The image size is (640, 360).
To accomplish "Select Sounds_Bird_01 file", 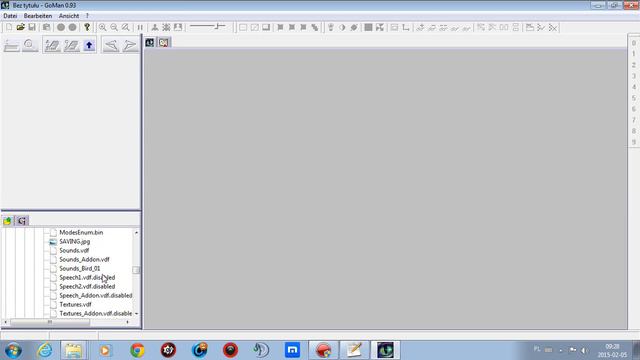I will 80,268.
